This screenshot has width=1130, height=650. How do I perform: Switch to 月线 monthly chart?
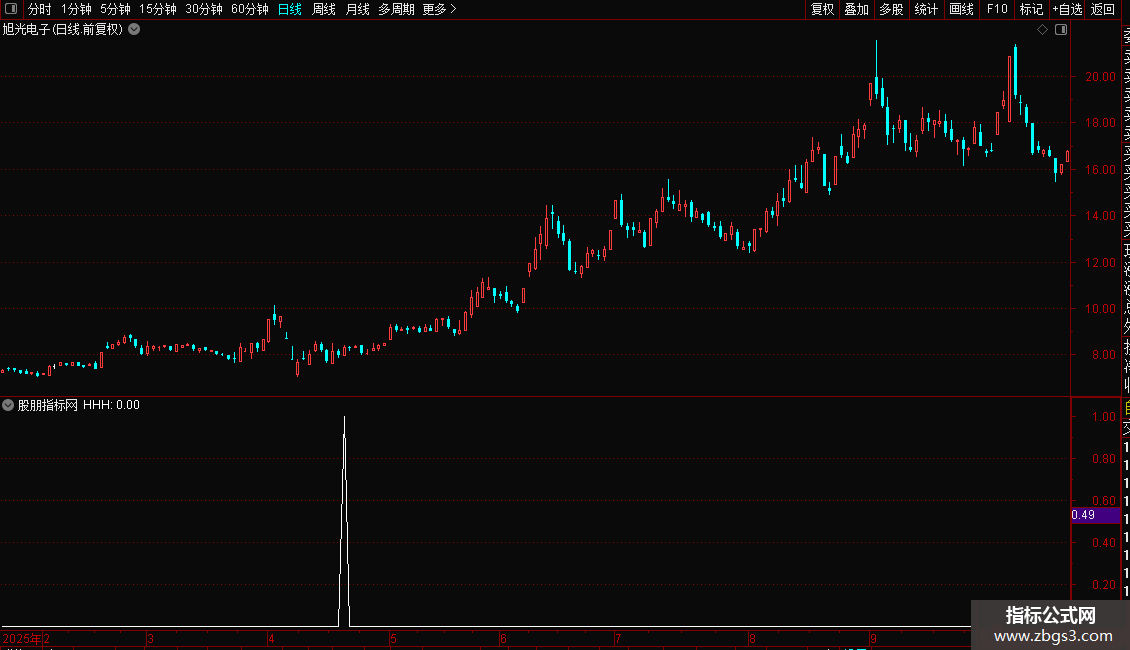[x=357, y=9]
